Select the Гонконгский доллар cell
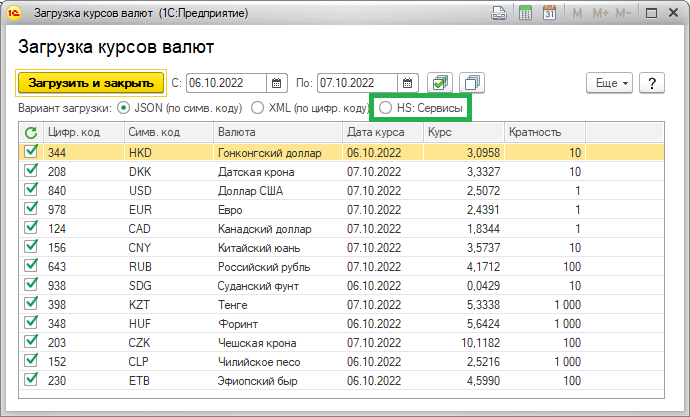Image resolution: width=690 pixels, height=417 pixels. pos(278,153)
